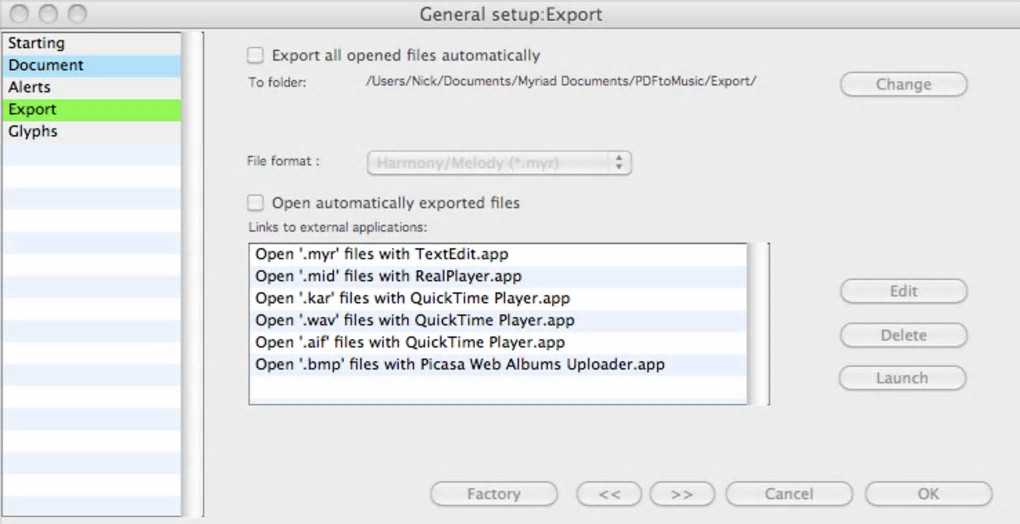1020x524 pixels.
Task: Select the '.mid' RealPlayer.app link entry
Action: 388,276
